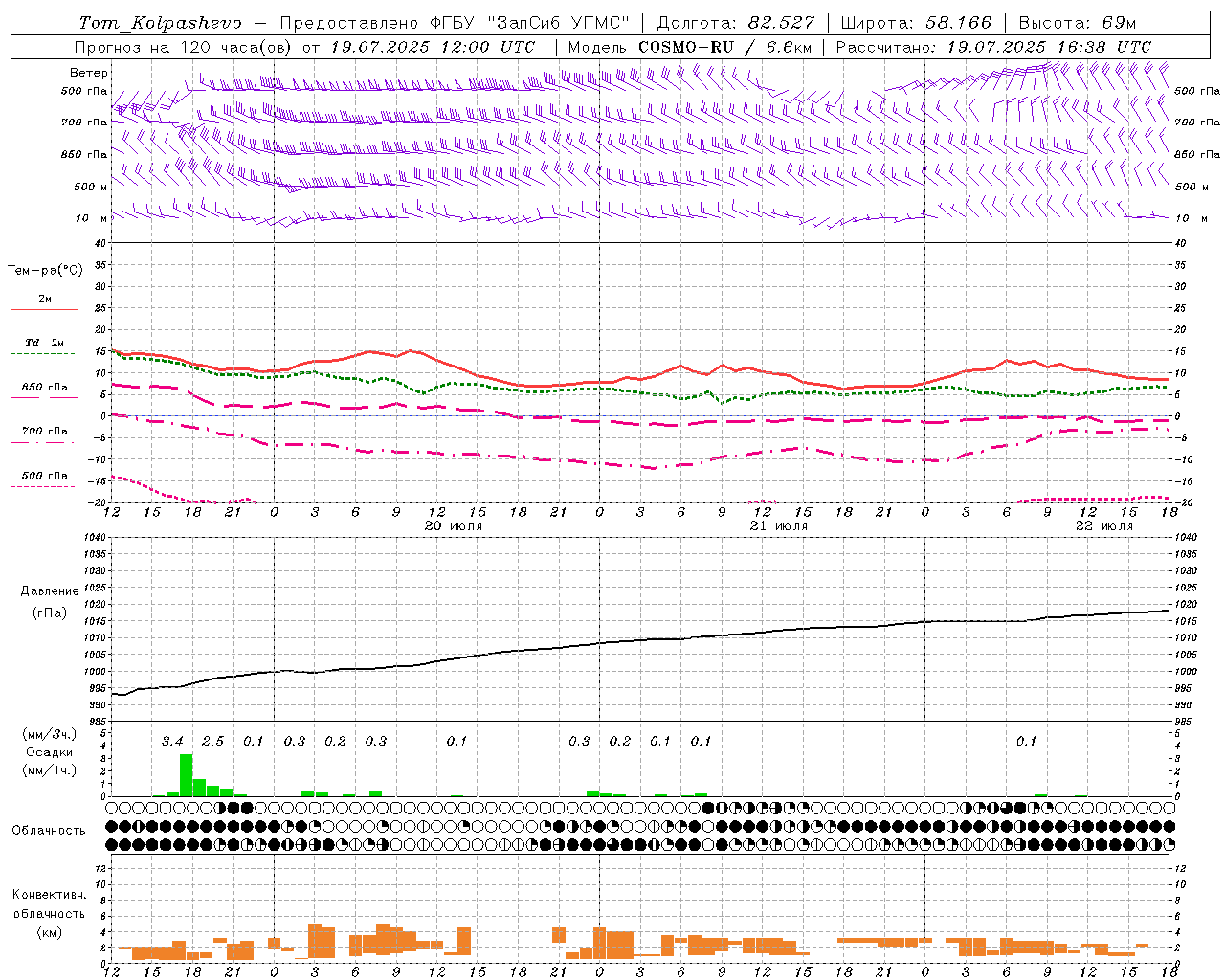Select the forecast start 19.07.2025 12:00 UTC
Image resolution: width=1225 pixels, height=980 pixels.
(x=433, y=46)
